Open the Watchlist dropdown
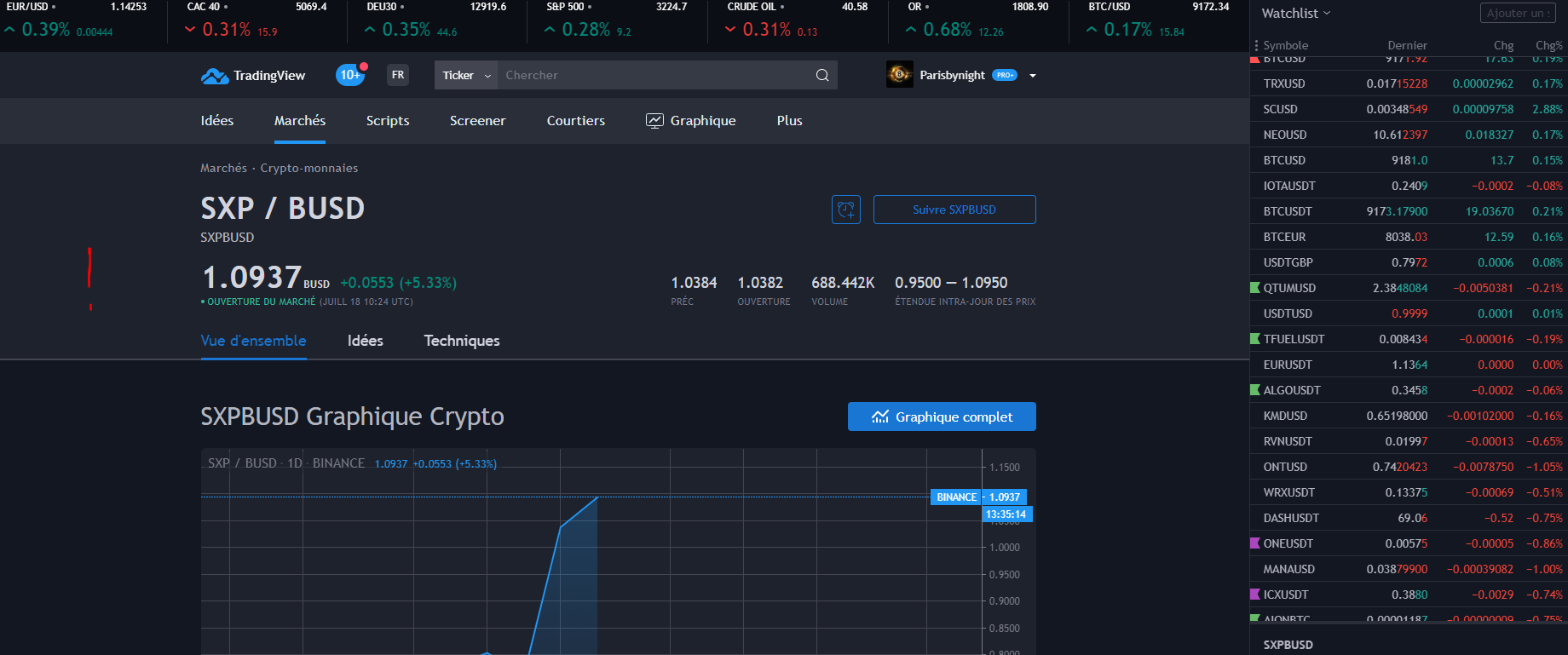The width and height of the screenshot is (1568, 655). pyautogui.click(x=1296, y=14)
